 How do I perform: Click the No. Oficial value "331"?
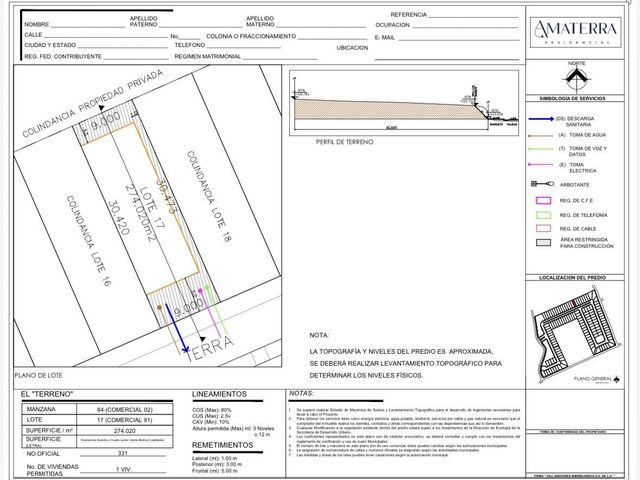(122, 453)
